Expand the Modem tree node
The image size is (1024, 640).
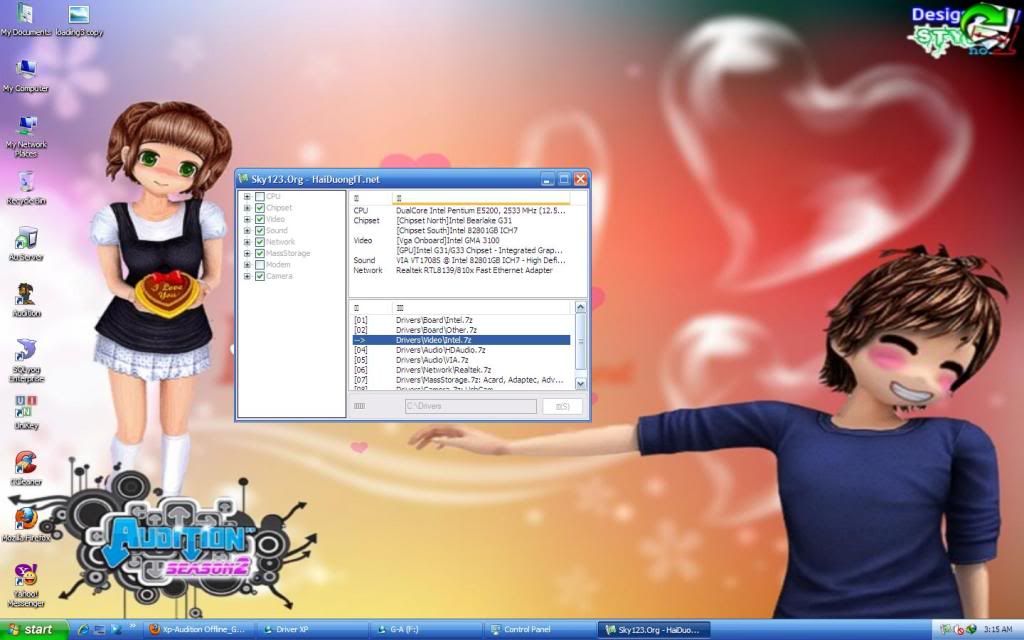[247, 265]
